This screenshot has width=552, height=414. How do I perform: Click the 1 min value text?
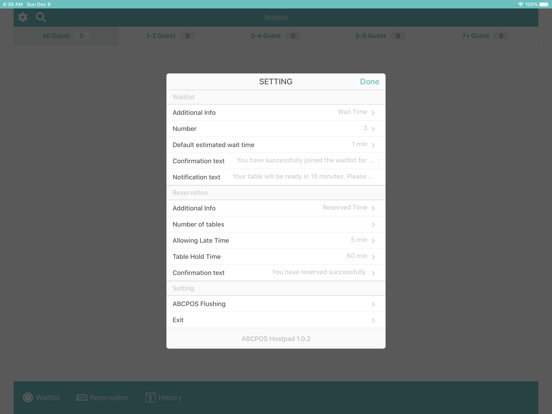(x=359, y=144)
